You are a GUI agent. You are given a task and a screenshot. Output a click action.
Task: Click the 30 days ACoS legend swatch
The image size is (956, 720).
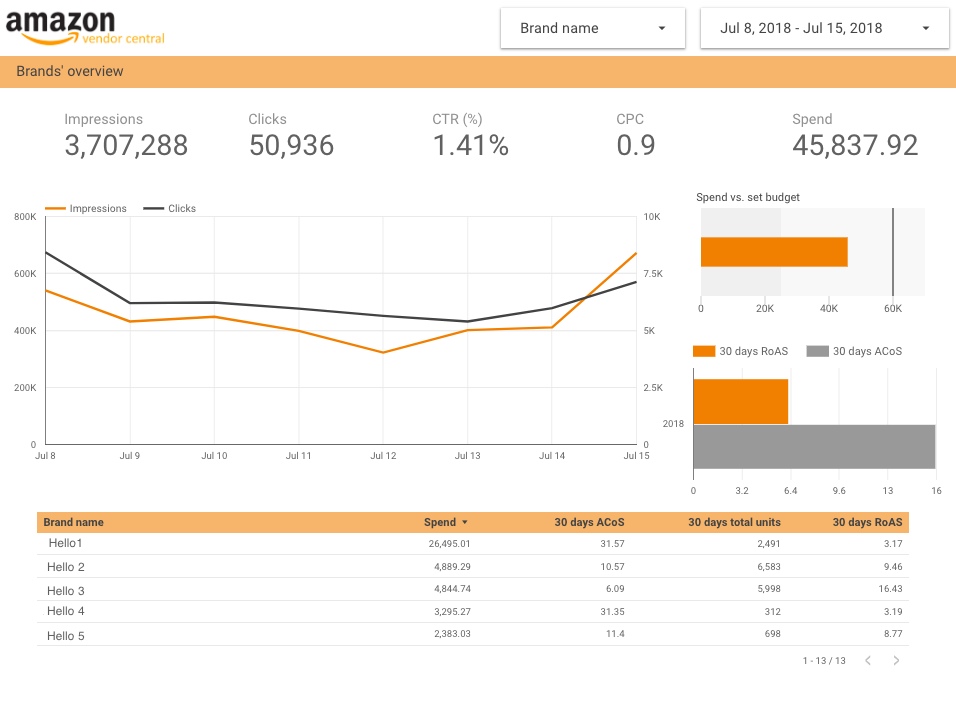click(x=817, y=351)
